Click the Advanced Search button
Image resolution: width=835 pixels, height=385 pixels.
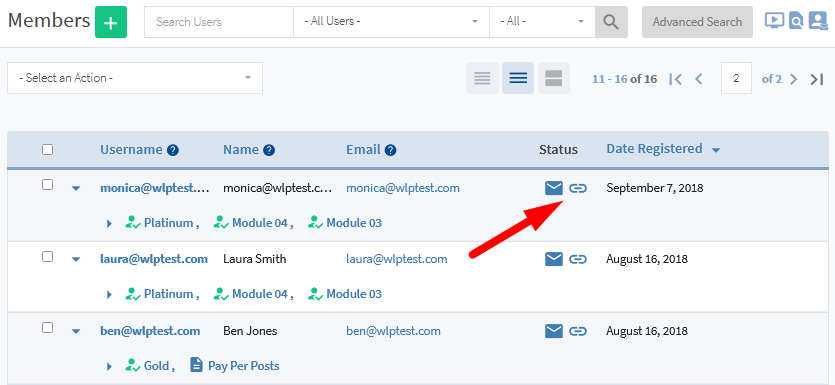coord(697,22)
